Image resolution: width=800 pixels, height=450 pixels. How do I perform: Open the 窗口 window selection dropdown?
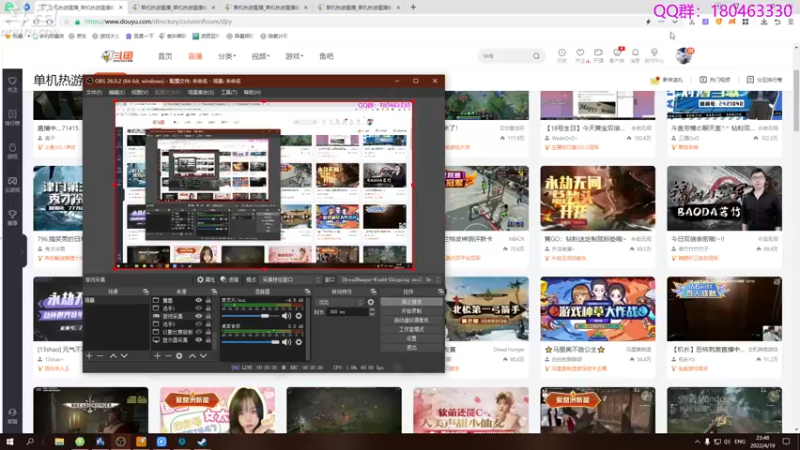(x=390, y=280)
